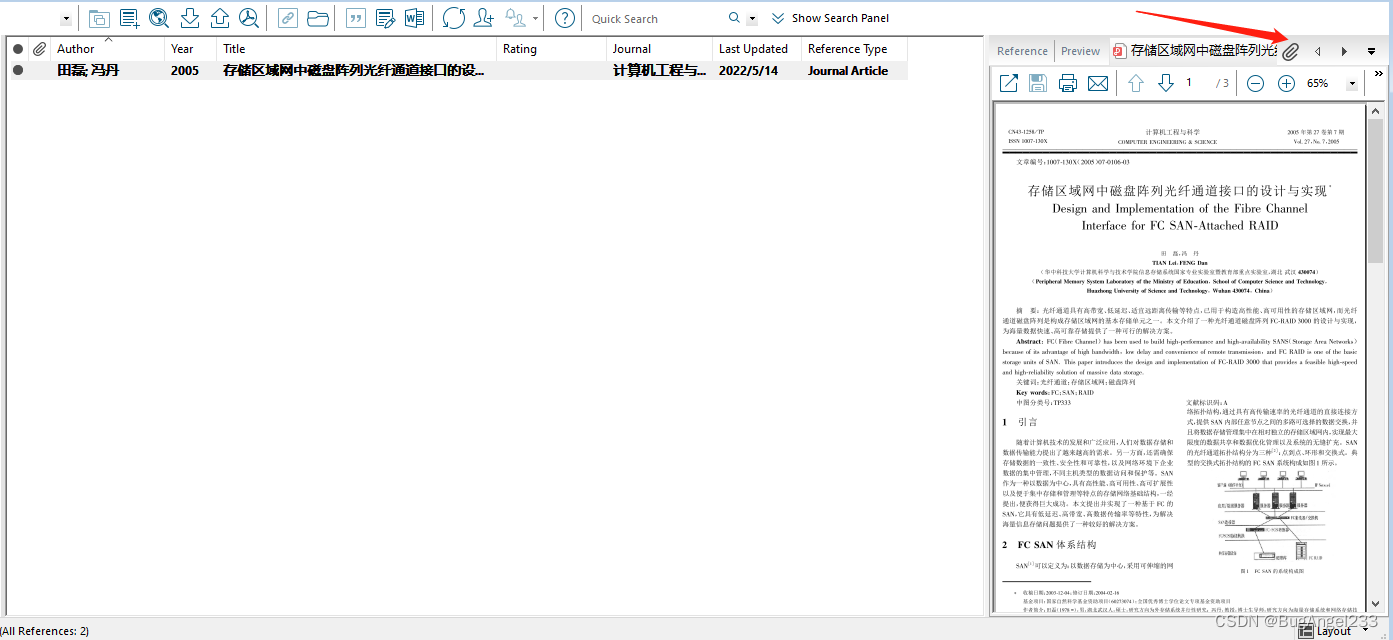Click the Insert Citation quotation icon
Viewport: 1393px width, 640px height.
(x=355, y=18)
